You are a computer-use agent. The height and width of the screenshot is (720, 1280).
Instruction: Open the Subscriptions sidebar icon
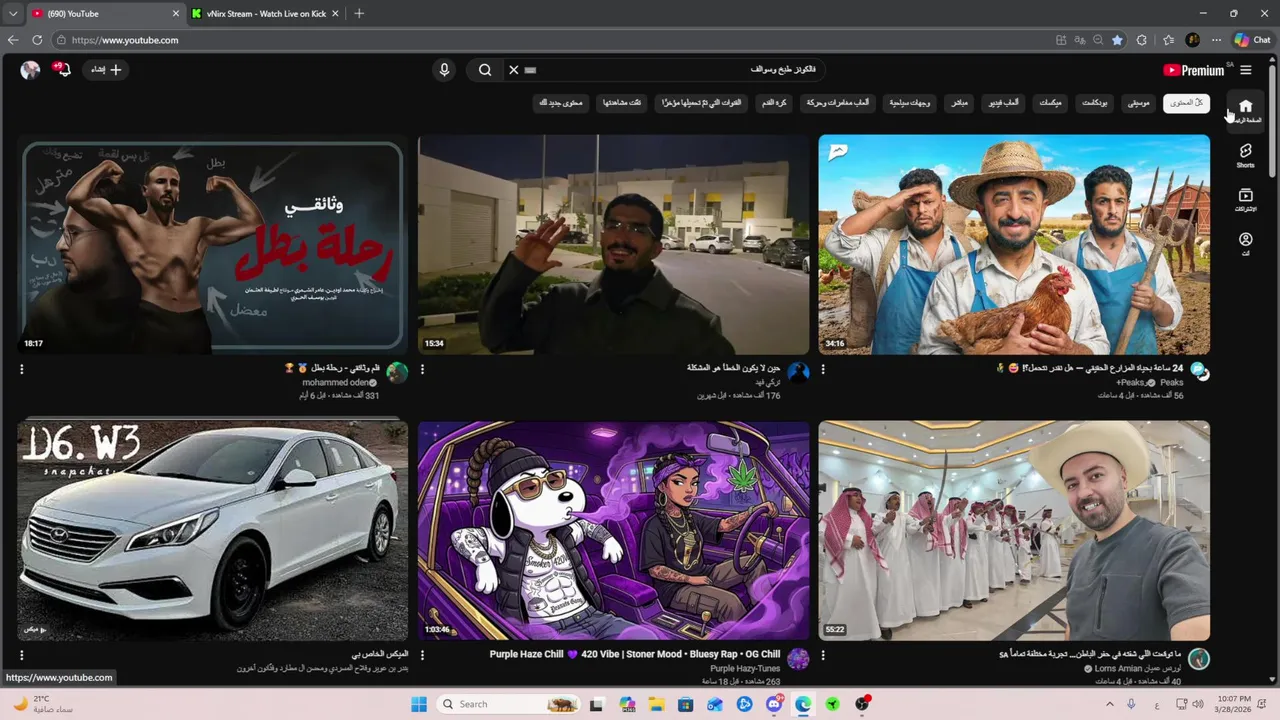[x=1245, y=199]
